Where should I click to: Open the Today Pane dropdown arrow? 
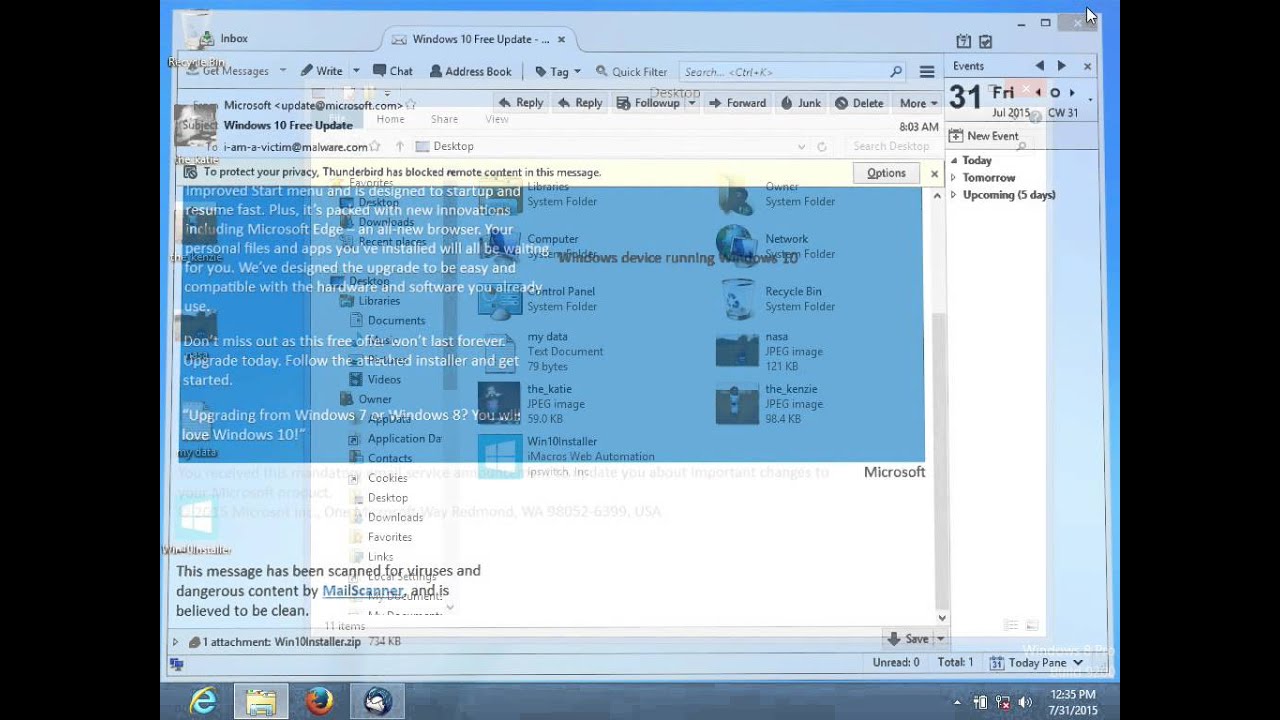[x=1078, y=662]
